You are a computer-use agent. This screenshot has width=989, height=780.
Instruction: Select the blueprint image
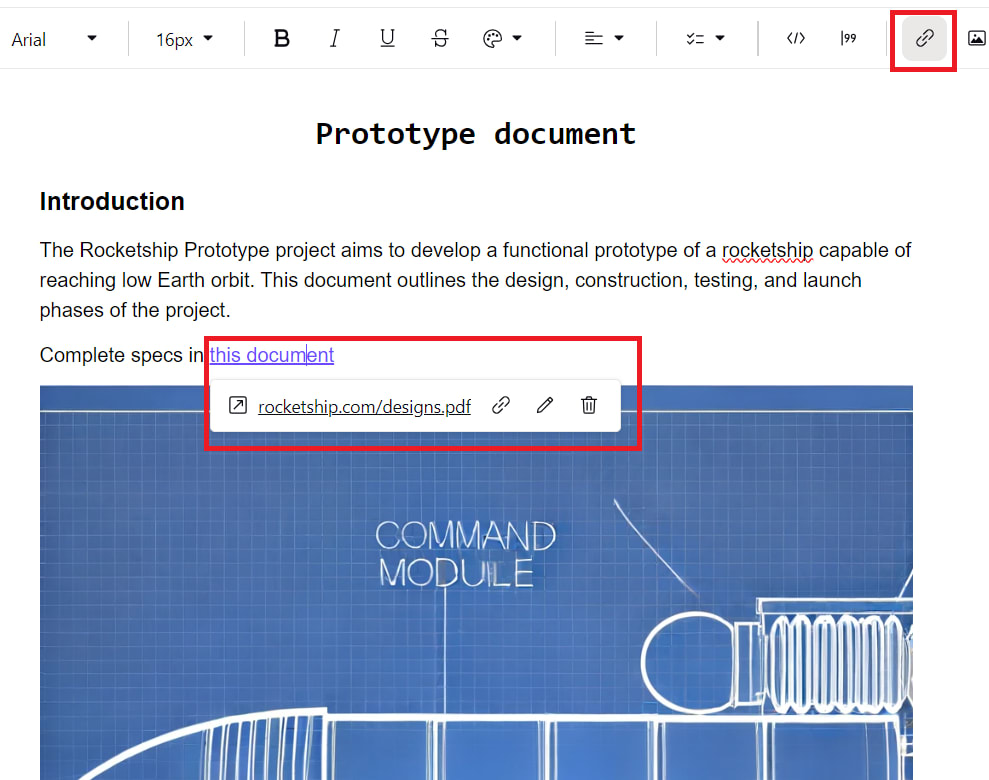(x=476, y=583)
